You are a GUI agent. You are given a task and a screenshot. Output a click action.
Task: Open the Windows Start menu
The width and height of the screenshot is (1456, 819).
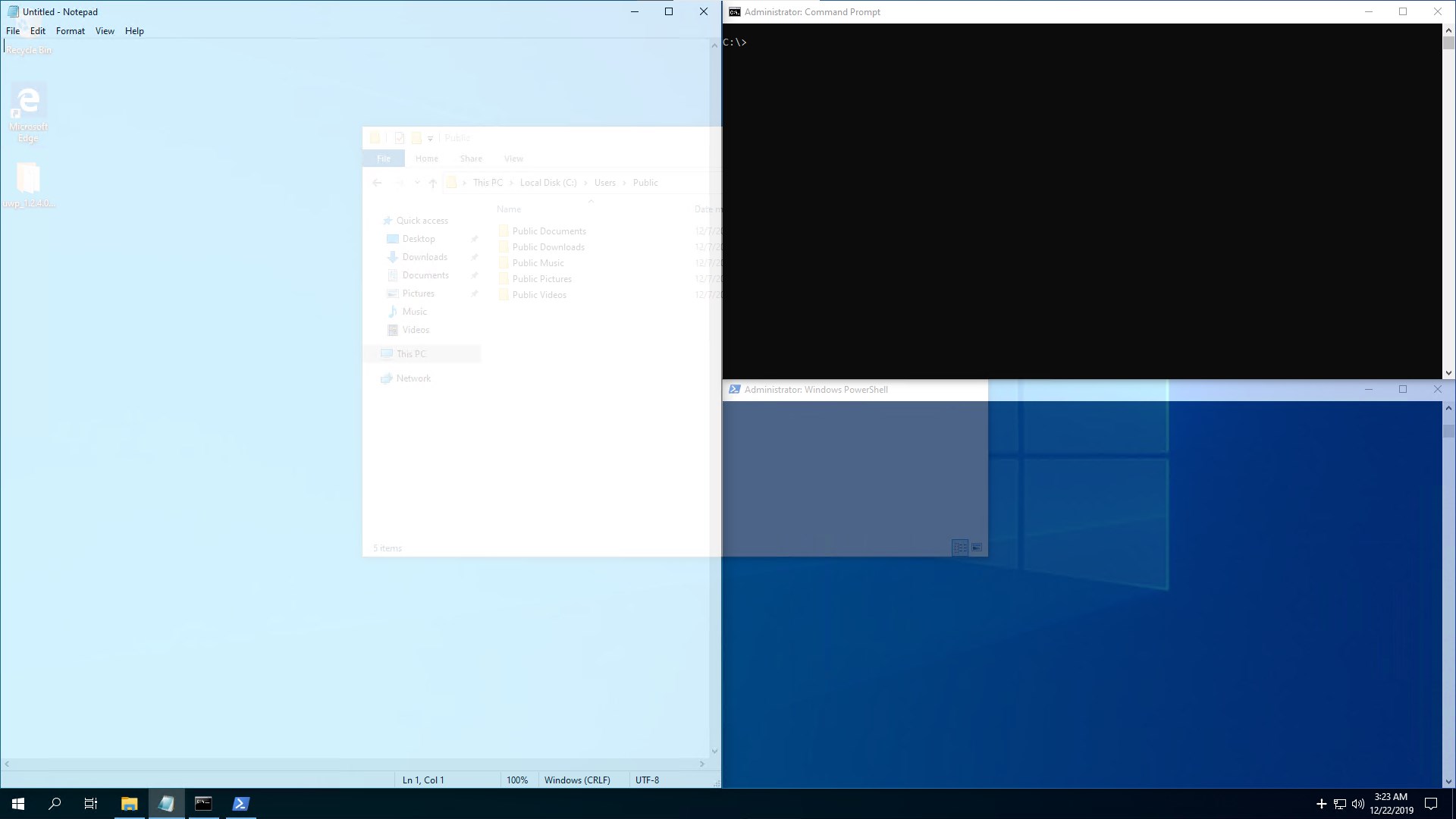[x=18, y=804]
